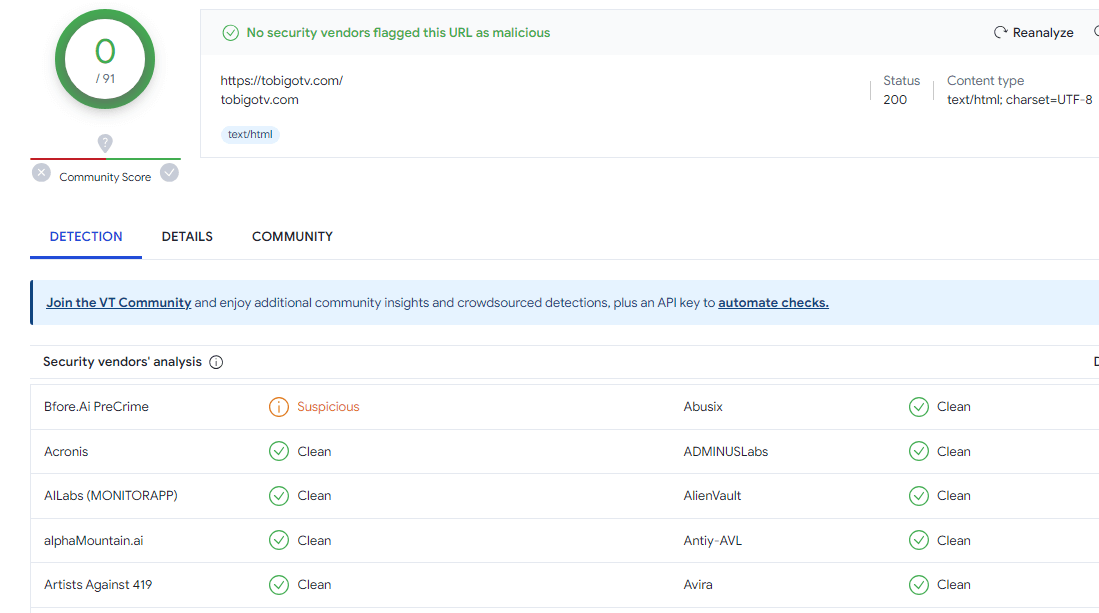Click the https://tobigotv.com/ URL text
1099x613 pixels.
282,81
